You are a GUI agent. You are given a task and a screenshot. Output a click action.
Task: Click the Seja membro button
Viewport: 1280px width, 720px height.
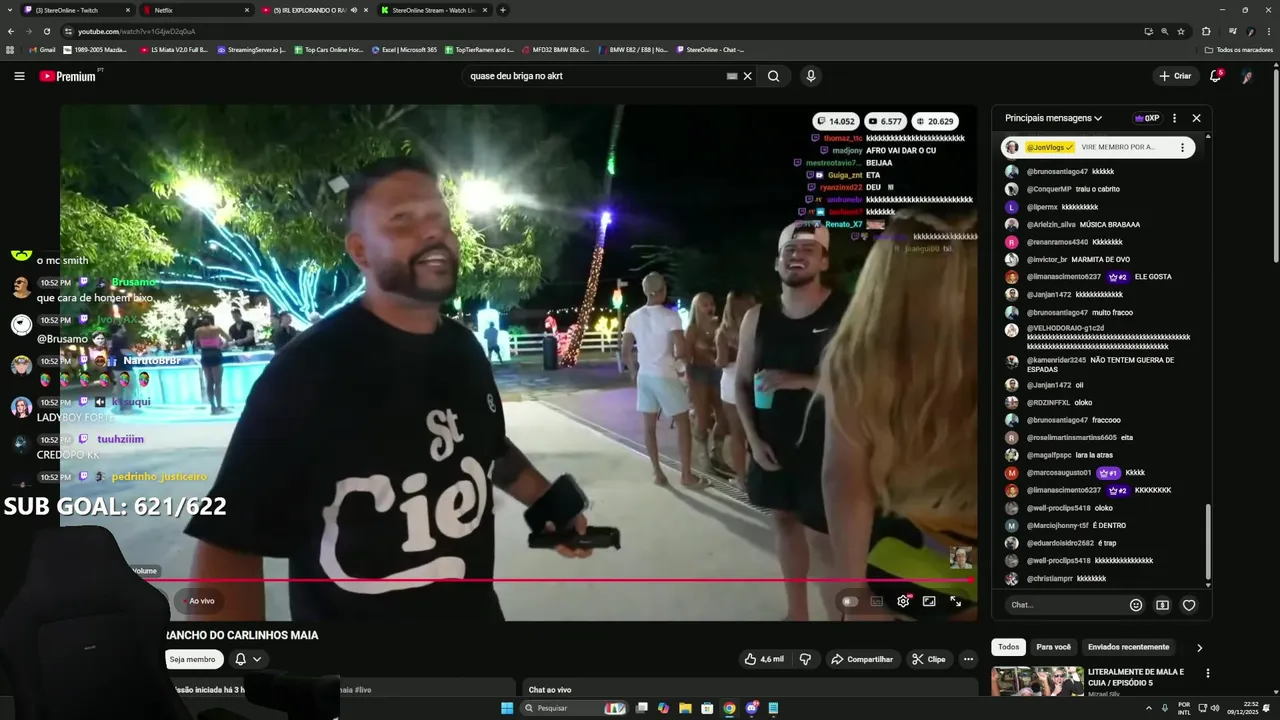pyautogui.click(x=192, y=659)
